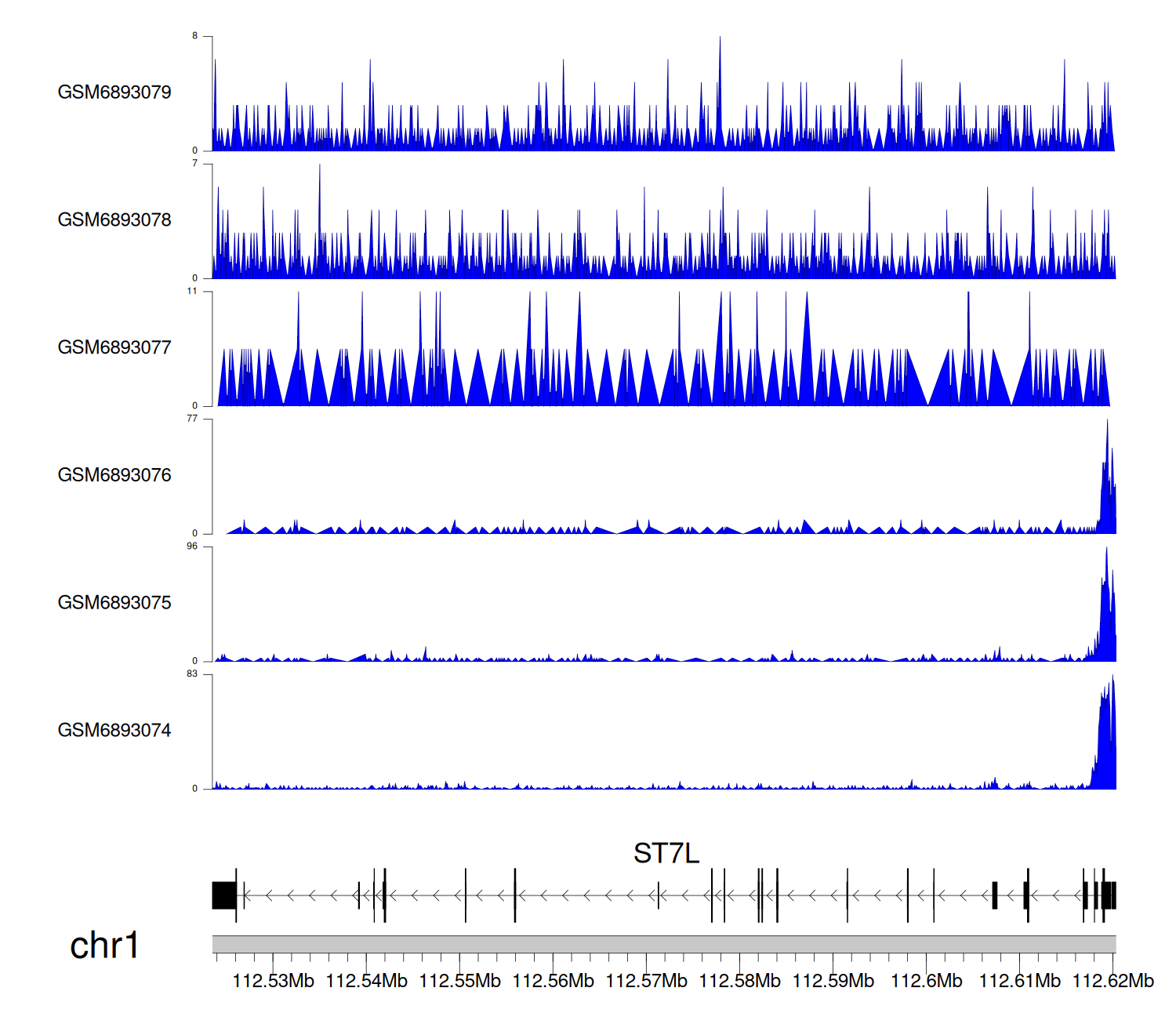Click the GSM6893077 track name
Screen dimensions: 1176x1035
point(114,348)
